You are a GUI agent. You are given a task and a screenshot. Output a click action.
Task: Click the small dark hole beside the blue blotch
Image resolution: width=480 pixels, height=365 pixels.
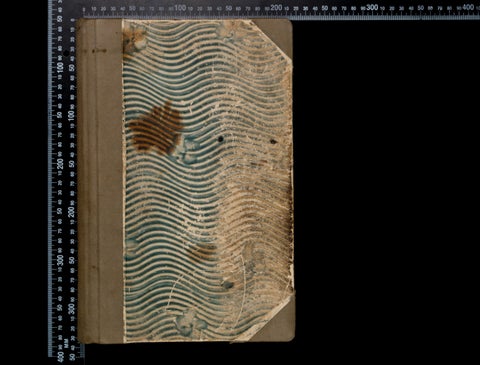[x=220, y=139]
